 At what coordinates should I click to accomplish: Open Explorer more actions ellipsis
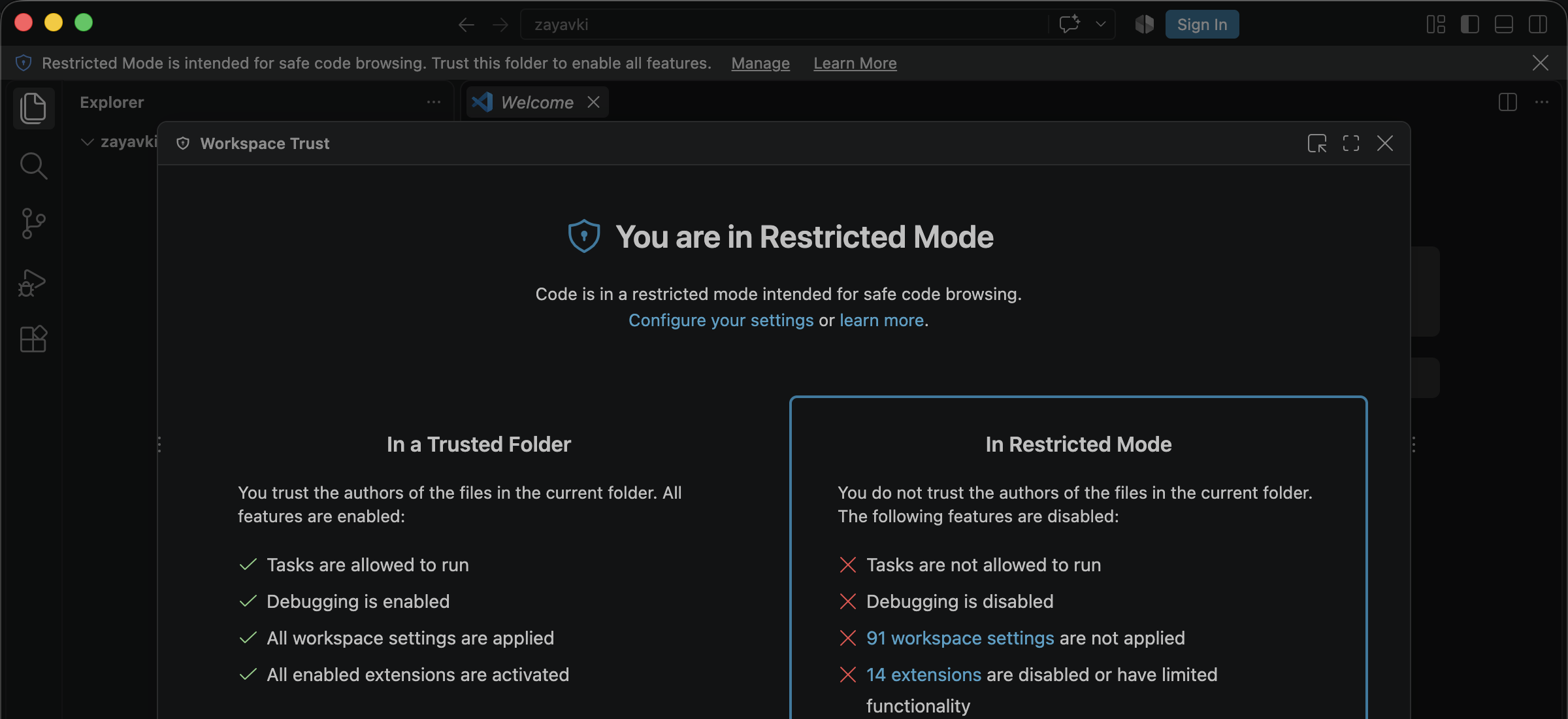point(434,102)
